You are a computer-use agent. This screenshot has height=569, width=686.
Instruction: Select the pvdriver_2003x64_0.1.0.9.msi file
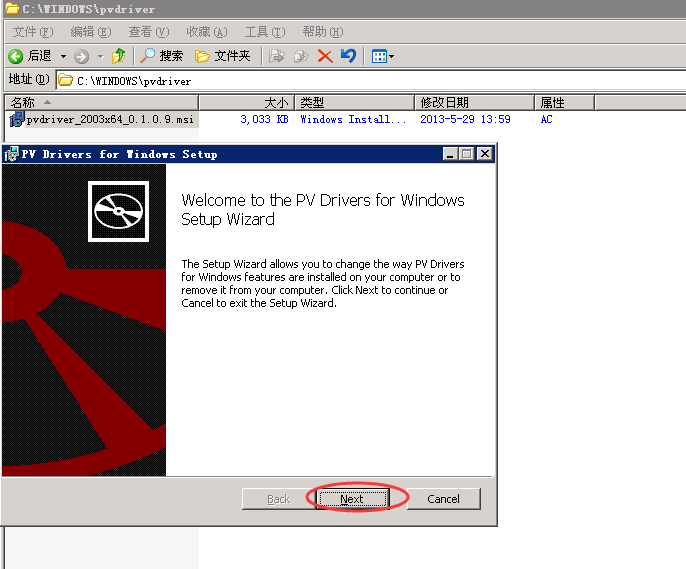(110, 120)
